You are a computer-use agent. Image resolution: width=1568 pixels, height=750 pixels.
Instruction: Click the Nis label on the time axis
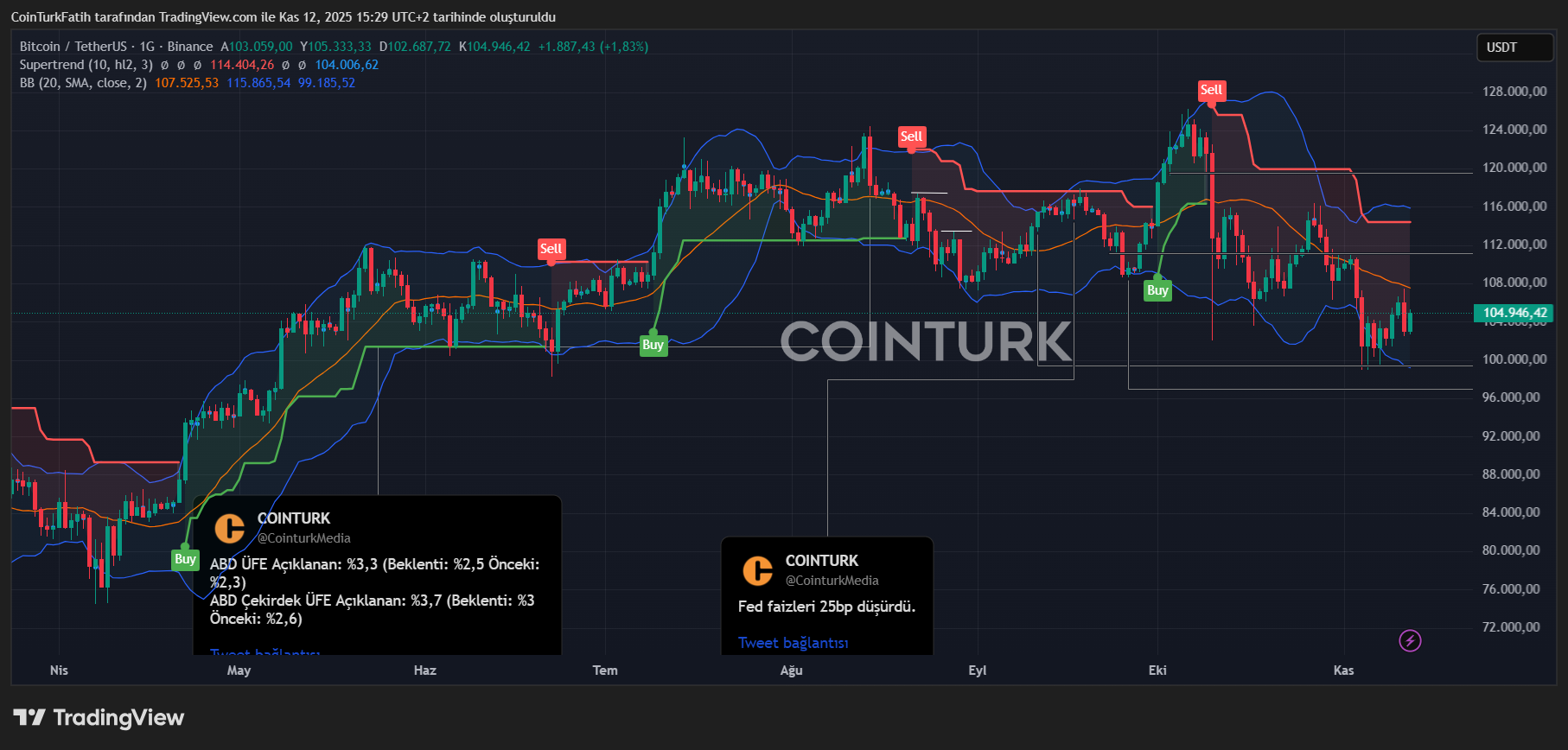pos(59,671)
